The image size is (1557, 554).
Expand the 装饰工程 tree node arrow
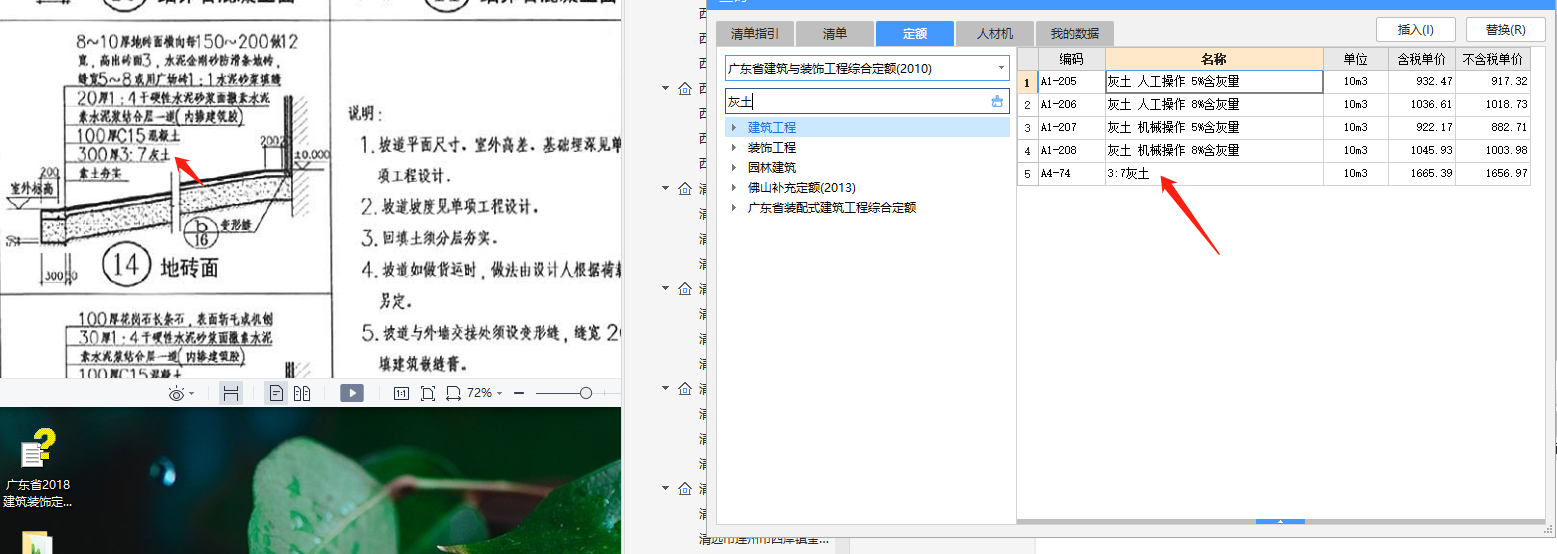[x=734, y=148]
